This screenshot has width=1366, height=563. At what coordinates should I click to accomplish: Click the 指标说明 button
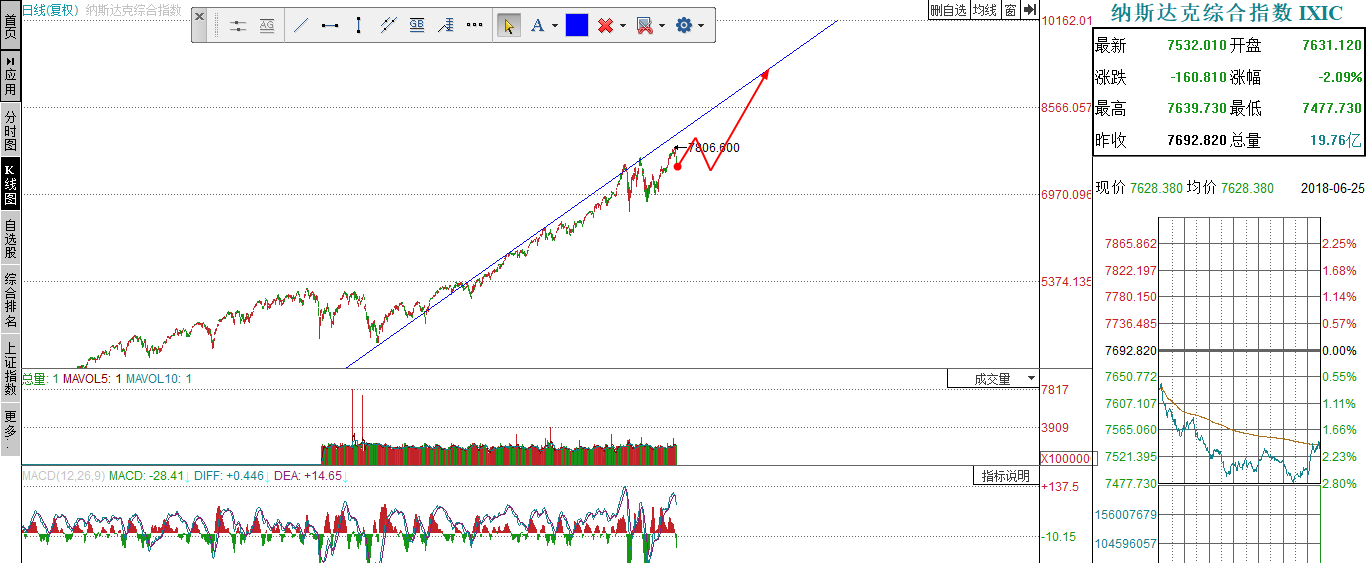pyautogui.click(x=1005, y=476)
